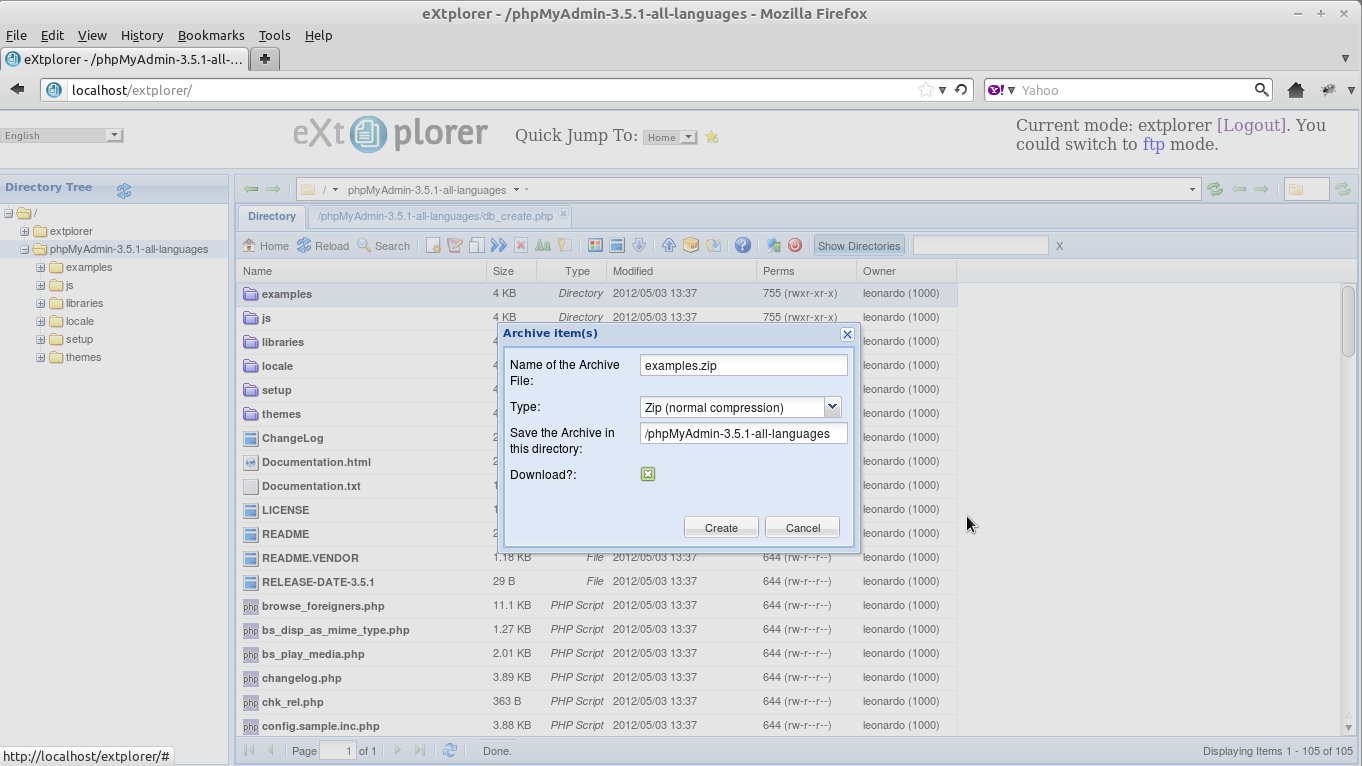Click the copy items toolbar icon
The width and height of the screenshot is (1362, 766).
[477, 246]
